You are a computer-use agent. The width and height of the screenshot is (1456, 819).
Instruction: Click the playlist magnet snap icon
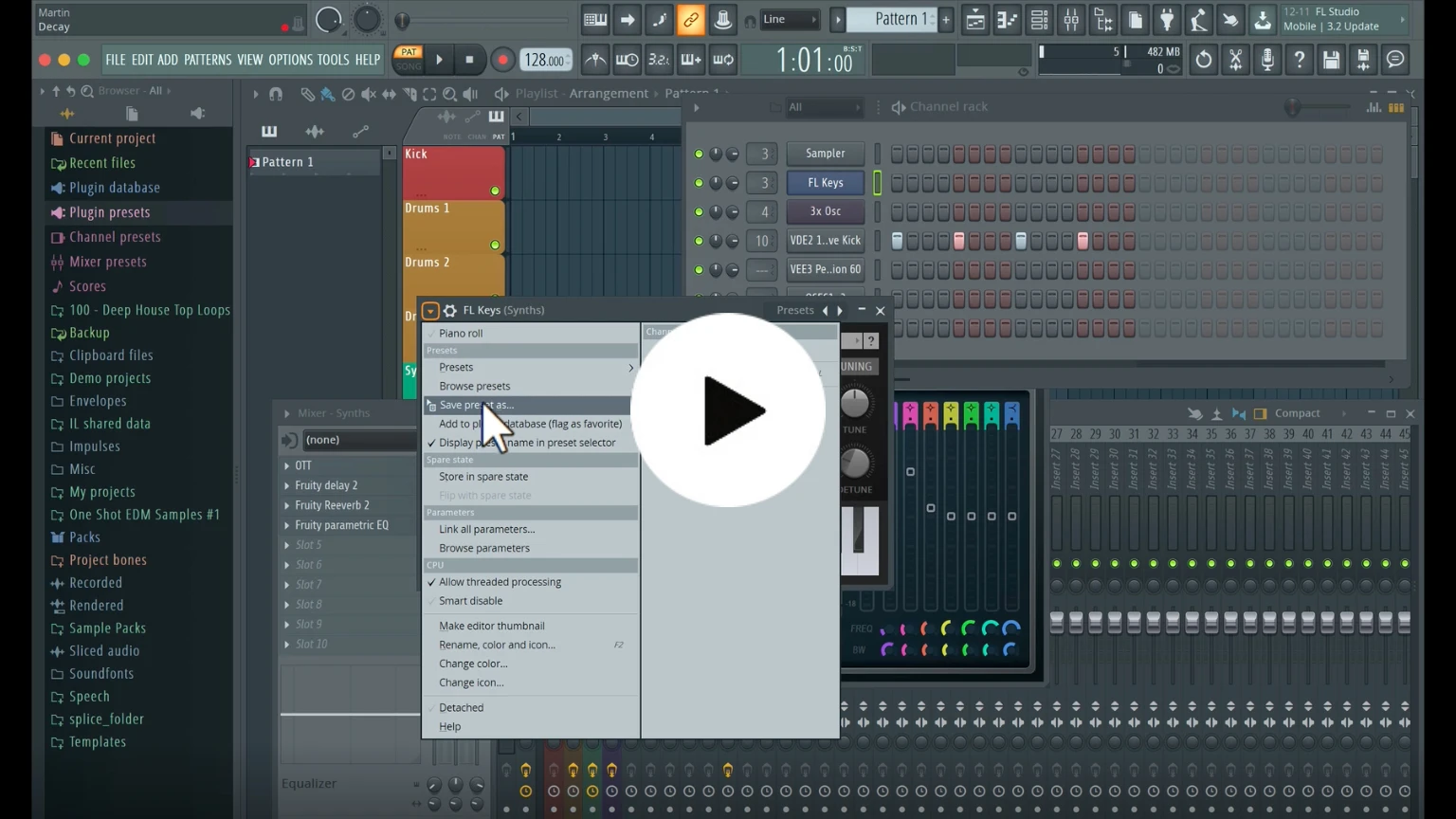point(276,94)
